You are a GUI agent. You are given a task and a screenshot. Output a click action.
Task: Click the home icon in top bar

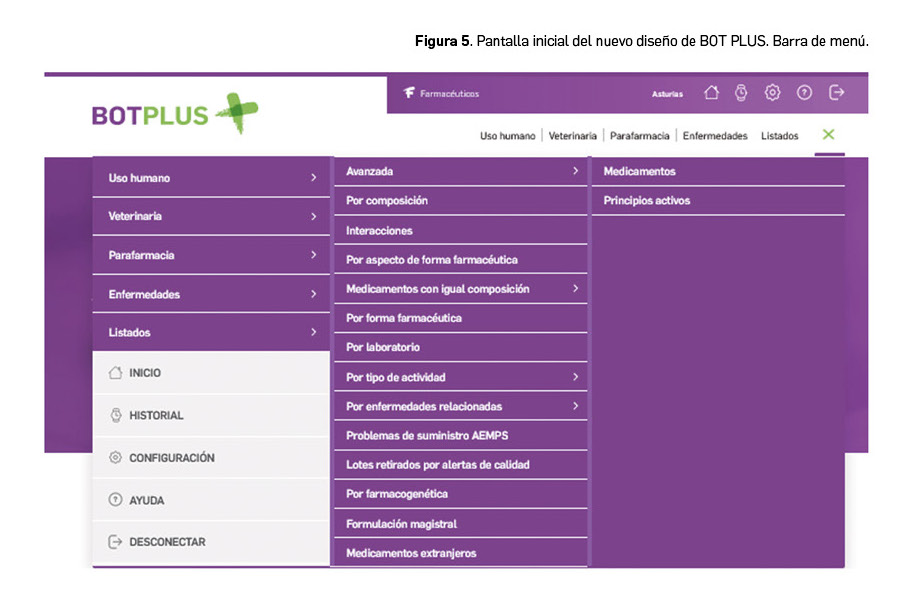(x=711, y=93)
